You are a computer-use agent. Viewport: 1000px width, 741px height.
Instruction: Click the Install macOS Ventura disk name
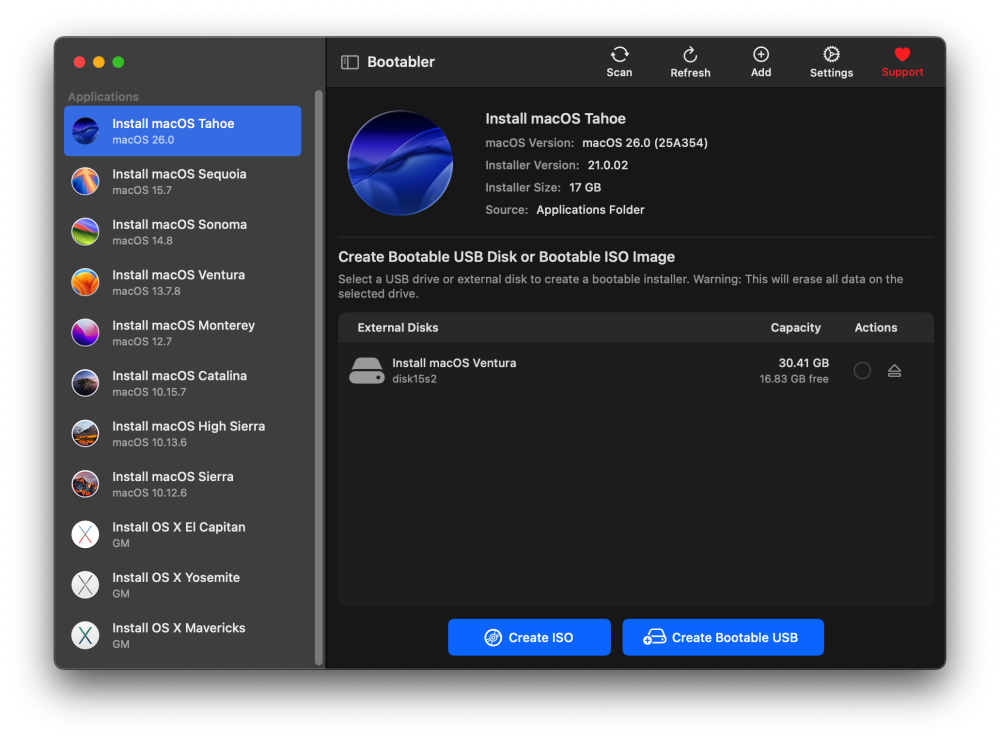coord(454,363)
